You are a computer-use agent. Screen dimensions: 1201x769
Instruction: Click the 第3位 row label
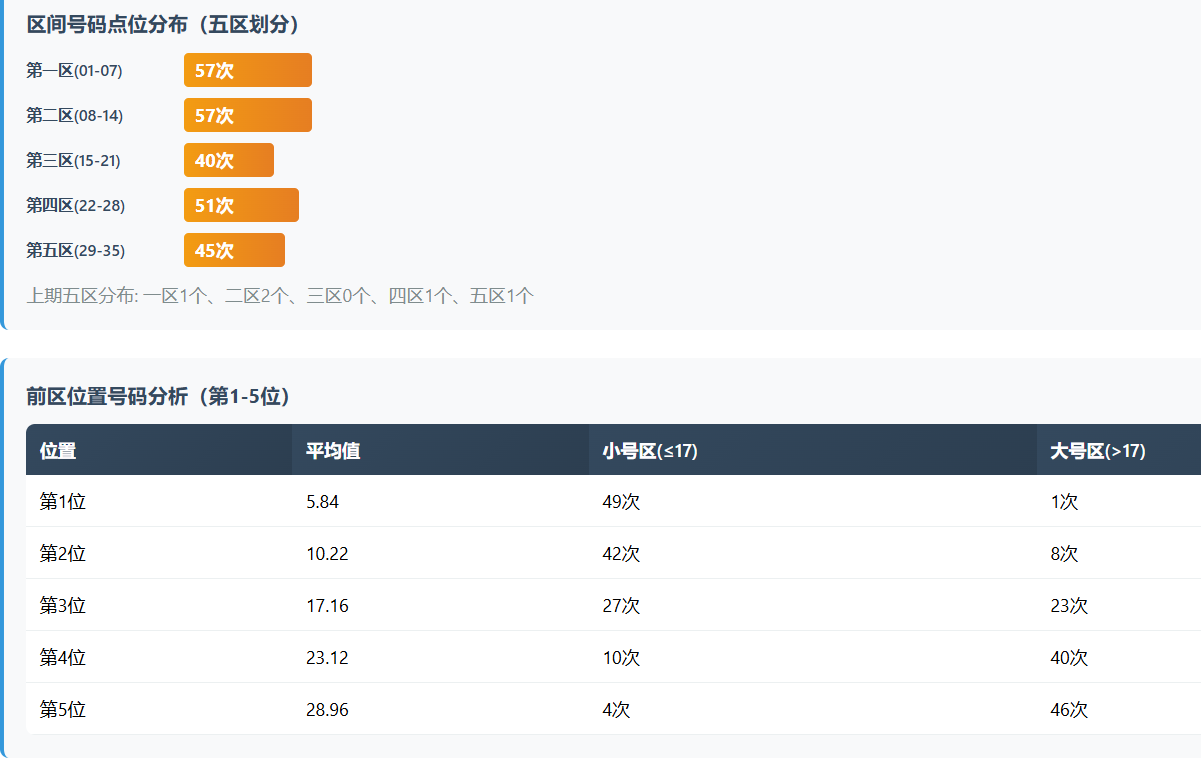(x=62, y=606)
